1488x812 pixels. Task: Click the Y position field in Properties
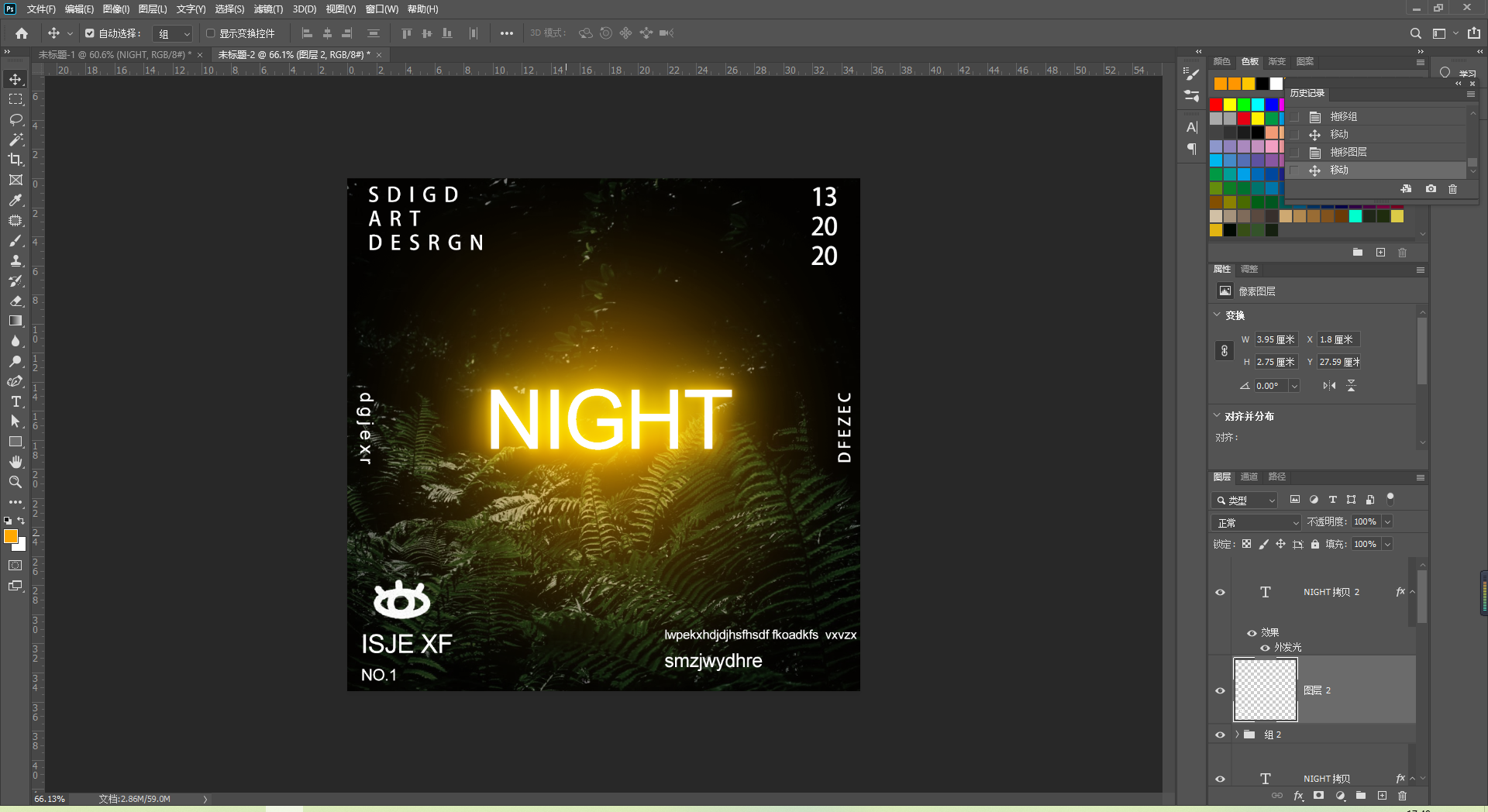pos(1339,363)
